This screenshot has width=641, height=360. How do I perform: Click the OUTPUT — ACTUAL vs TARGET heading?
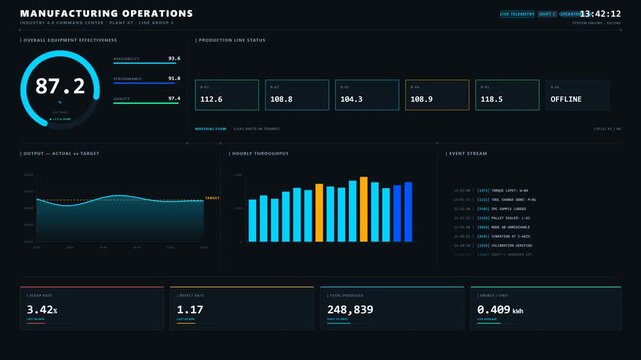pyautogui.click(x=60, y=153)
